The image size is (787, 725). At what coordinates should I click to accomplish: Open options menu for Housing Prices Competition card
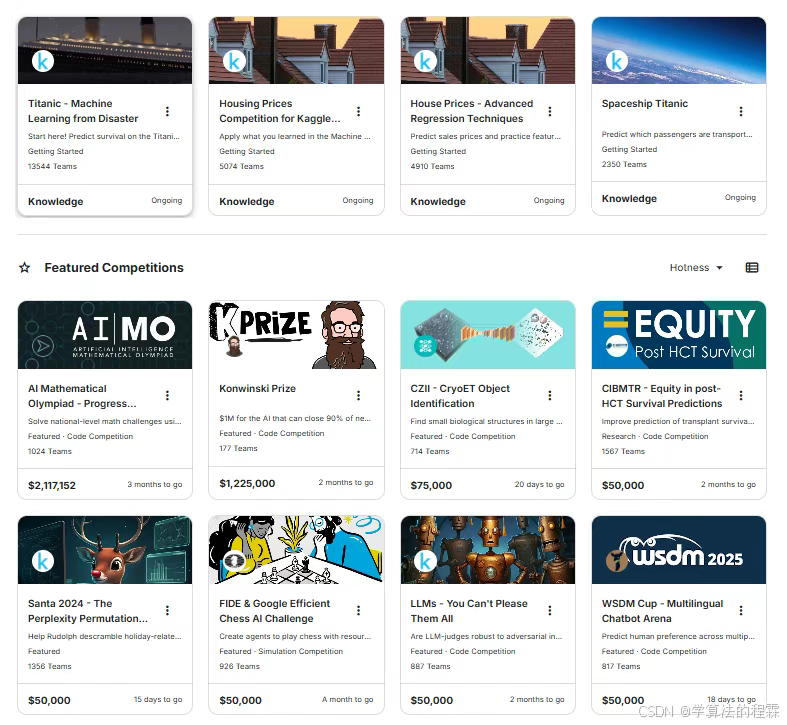(358, 111)
